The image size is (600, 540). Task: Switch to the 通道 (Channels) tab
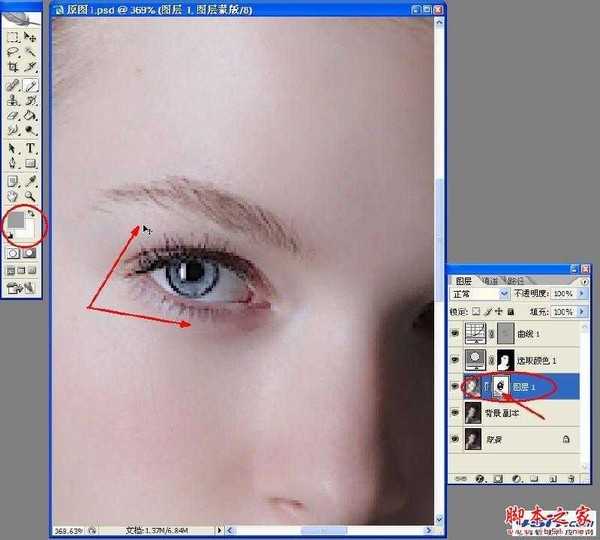coord(490,281)
